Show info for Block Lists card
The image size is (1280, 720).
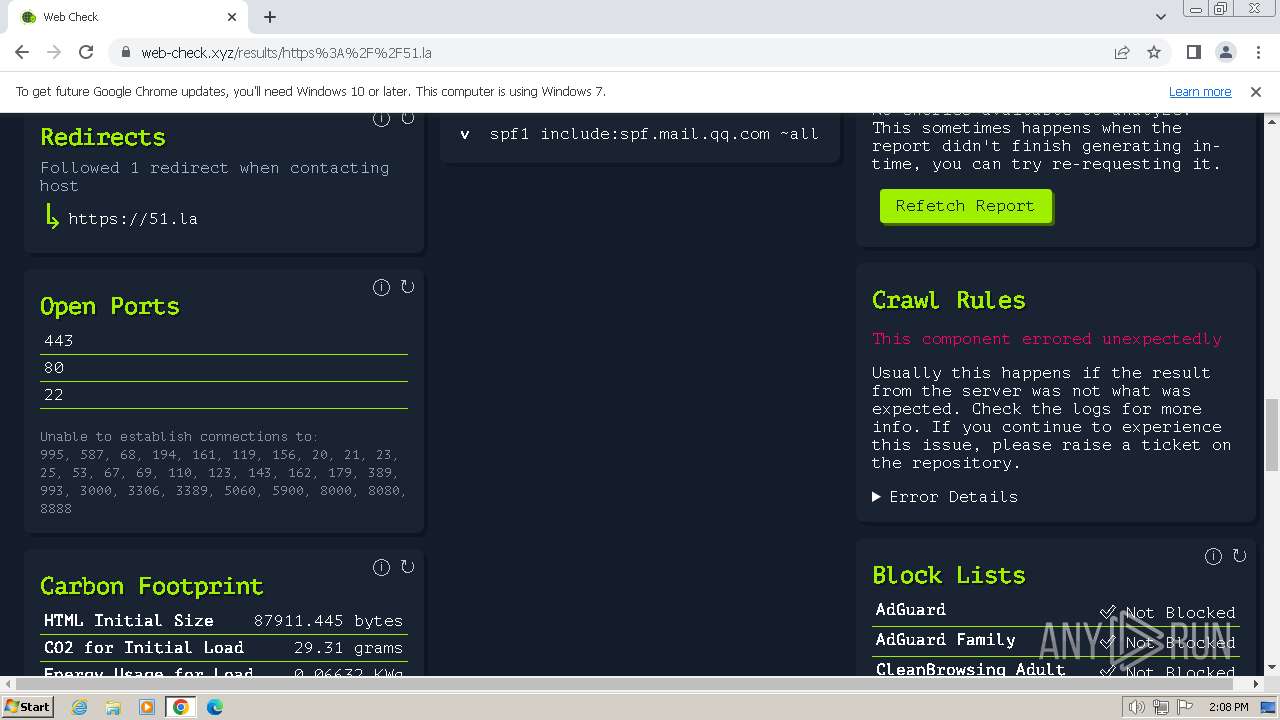[1213, 556]
